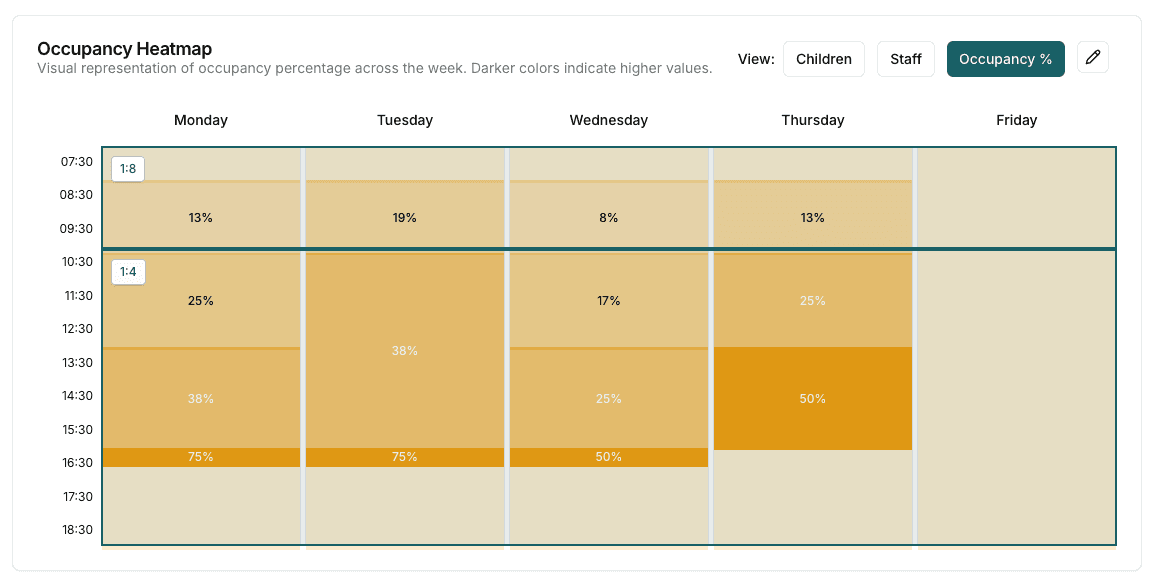This screenshot has width=1153, height=581.
Task: Click the Monday column header
Action: [200, 120]
